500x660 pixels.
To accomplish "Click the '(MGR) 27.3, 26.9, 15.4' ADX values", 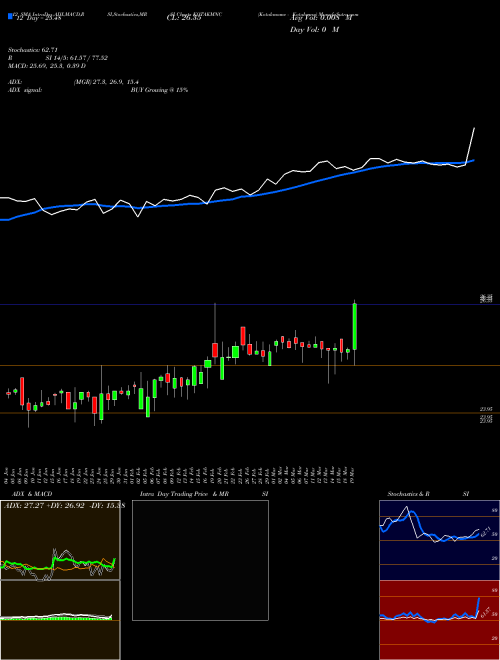I will [106, 82].
